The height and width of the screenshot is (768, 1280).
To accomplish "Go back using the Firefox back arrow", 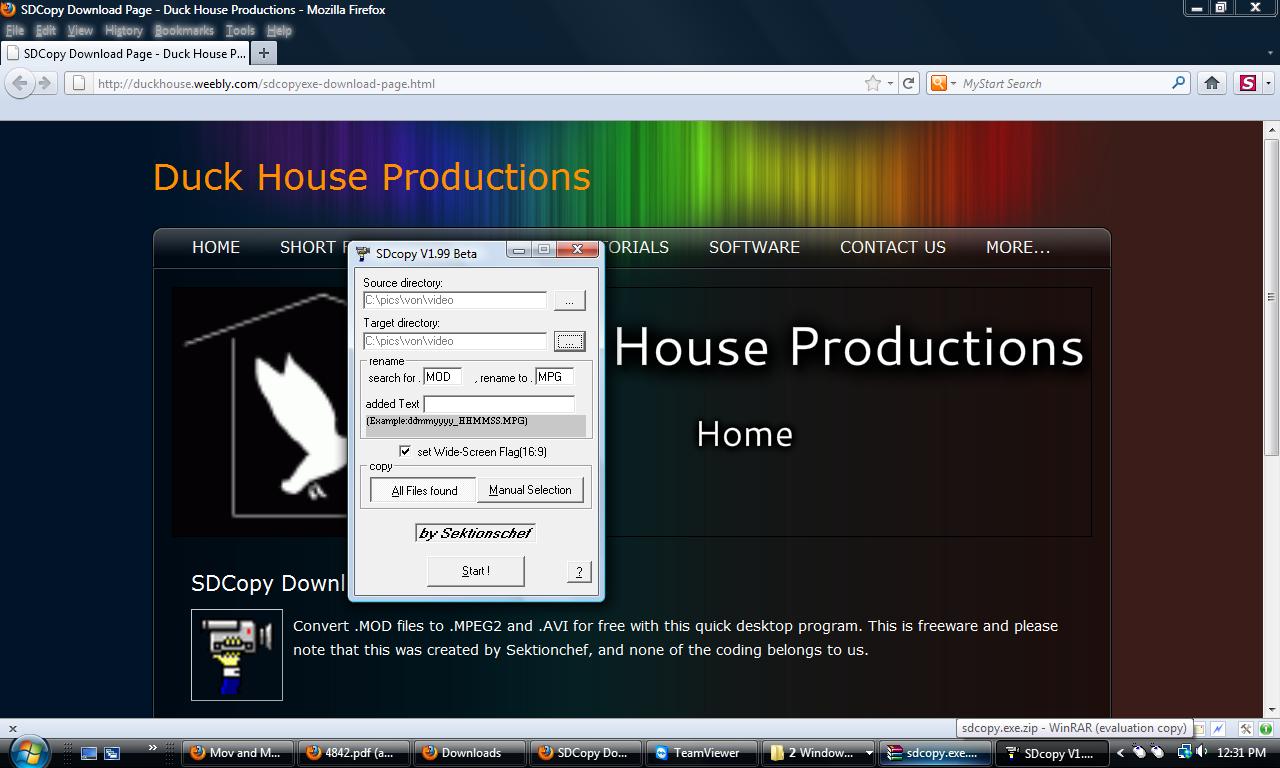I will tap(20, 83).
